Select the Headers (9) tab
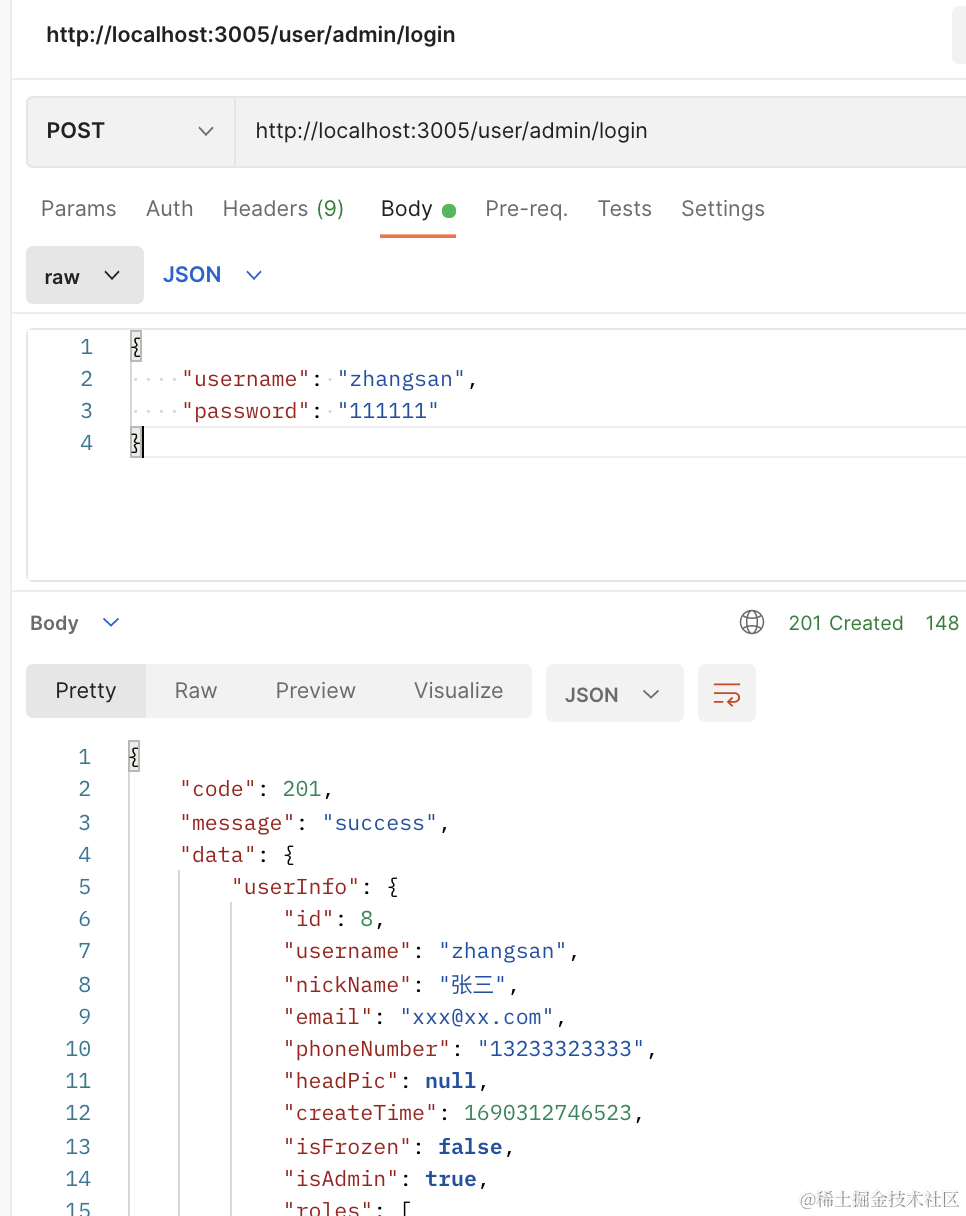The height and width of the screenshot is (1216, 966). click(283, 209)
